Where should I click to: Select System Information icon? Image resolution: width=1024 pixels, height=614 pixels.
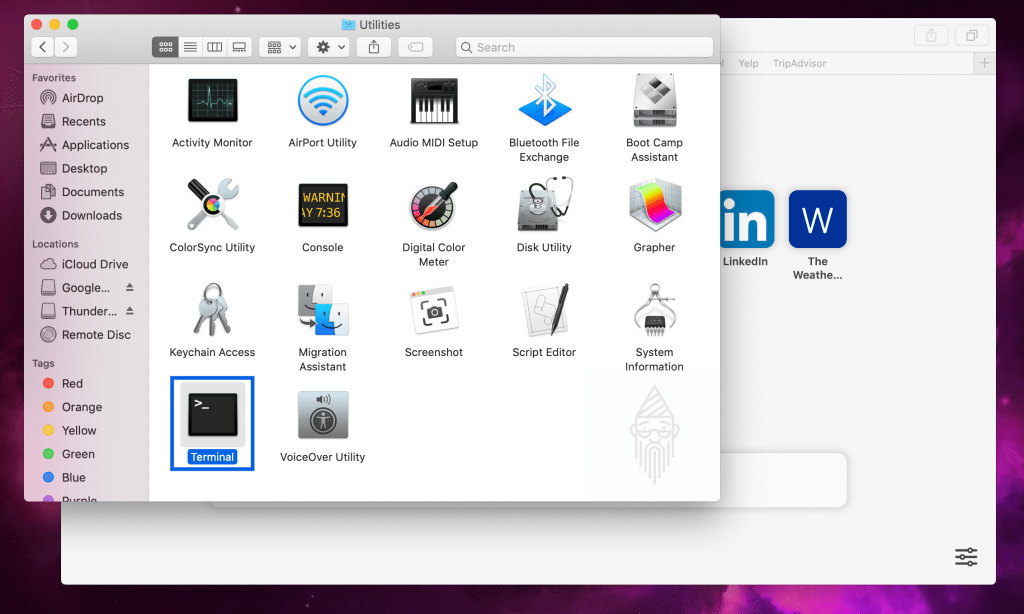tap(654, 310)
